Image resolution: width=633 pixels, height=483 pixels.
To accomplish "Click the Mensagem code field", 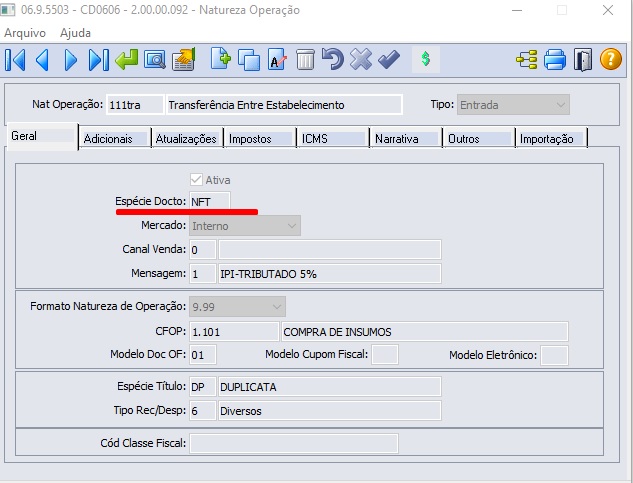I will 203,274.
